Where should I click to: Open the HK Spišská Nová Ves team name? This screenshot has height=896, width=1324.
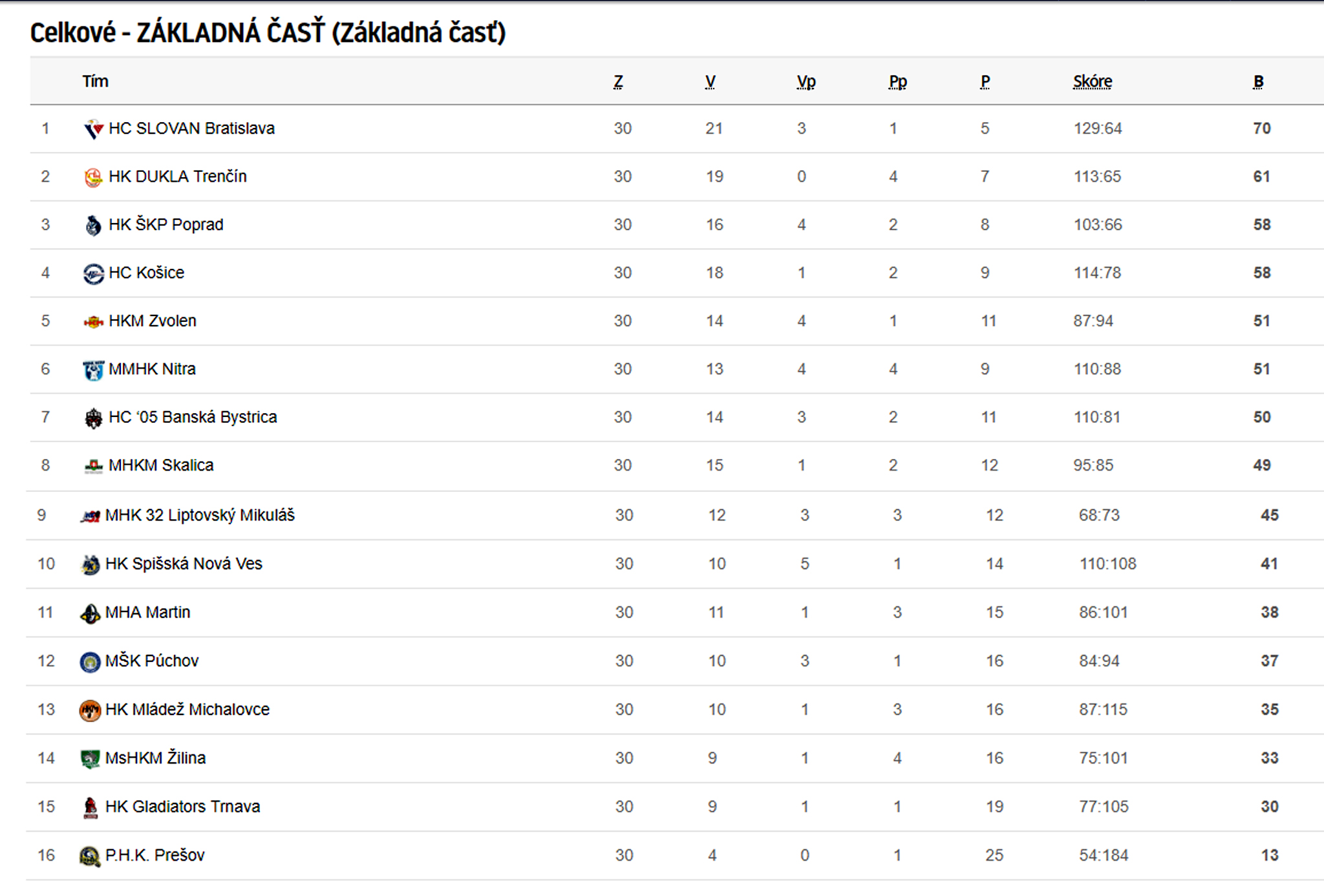coord(184,564)
